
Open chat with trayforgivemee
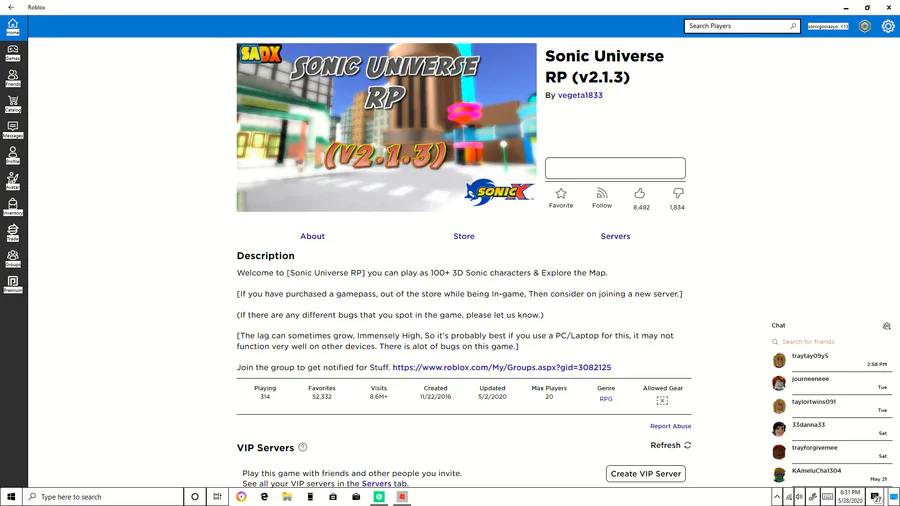click(831, 452)
